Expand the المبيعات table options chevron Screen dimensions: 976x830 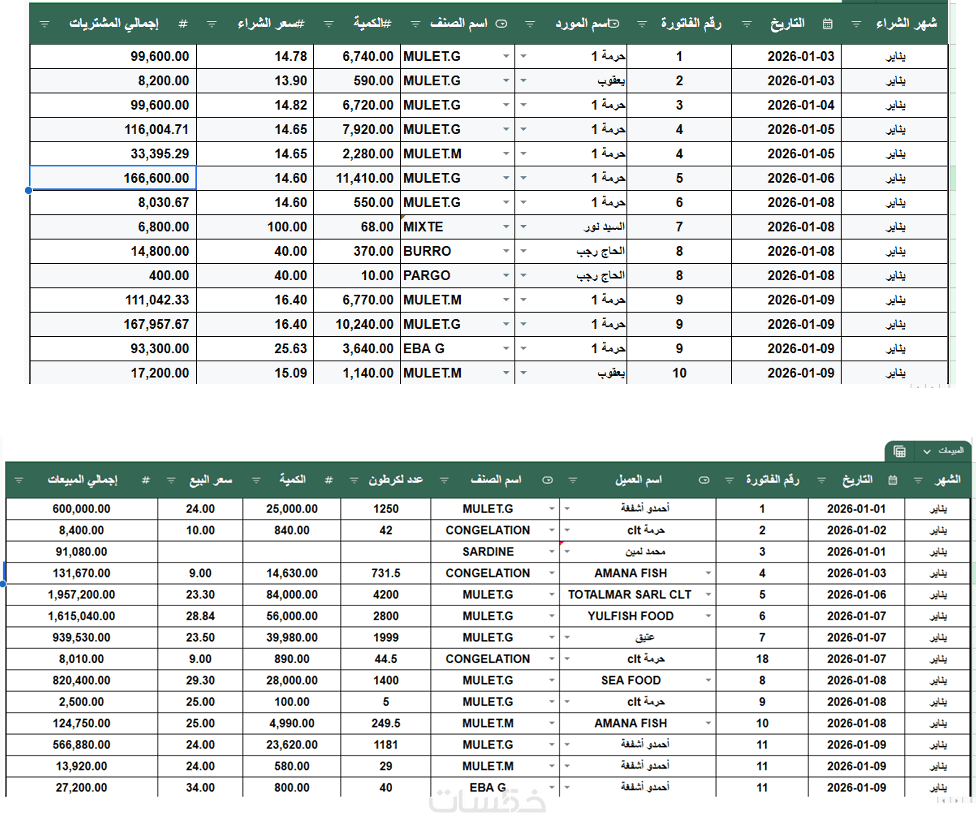tap(927, 451)
